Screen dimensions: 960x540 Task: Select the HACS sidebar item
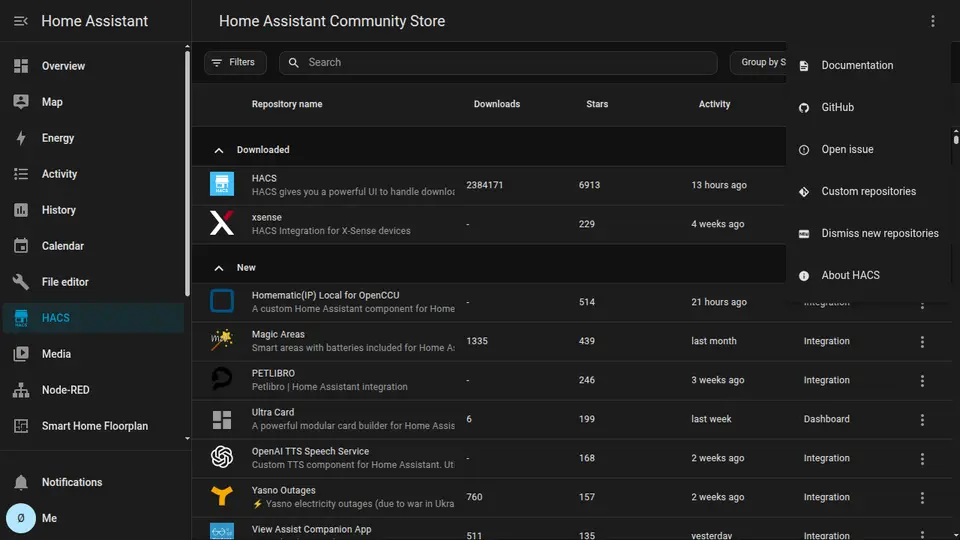(93, 318)
